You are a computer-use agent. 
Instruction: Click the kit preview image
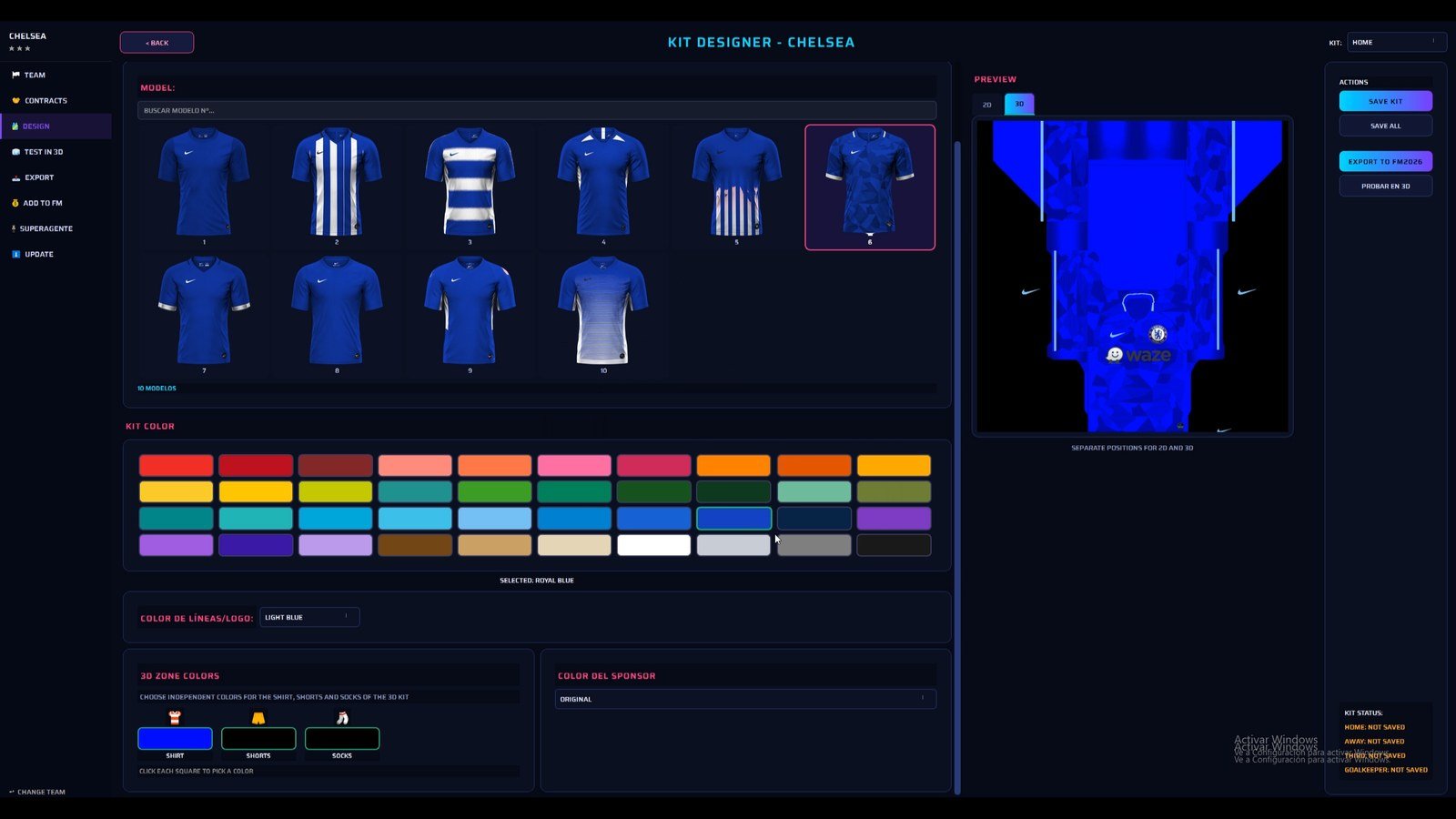[1132, 276]
